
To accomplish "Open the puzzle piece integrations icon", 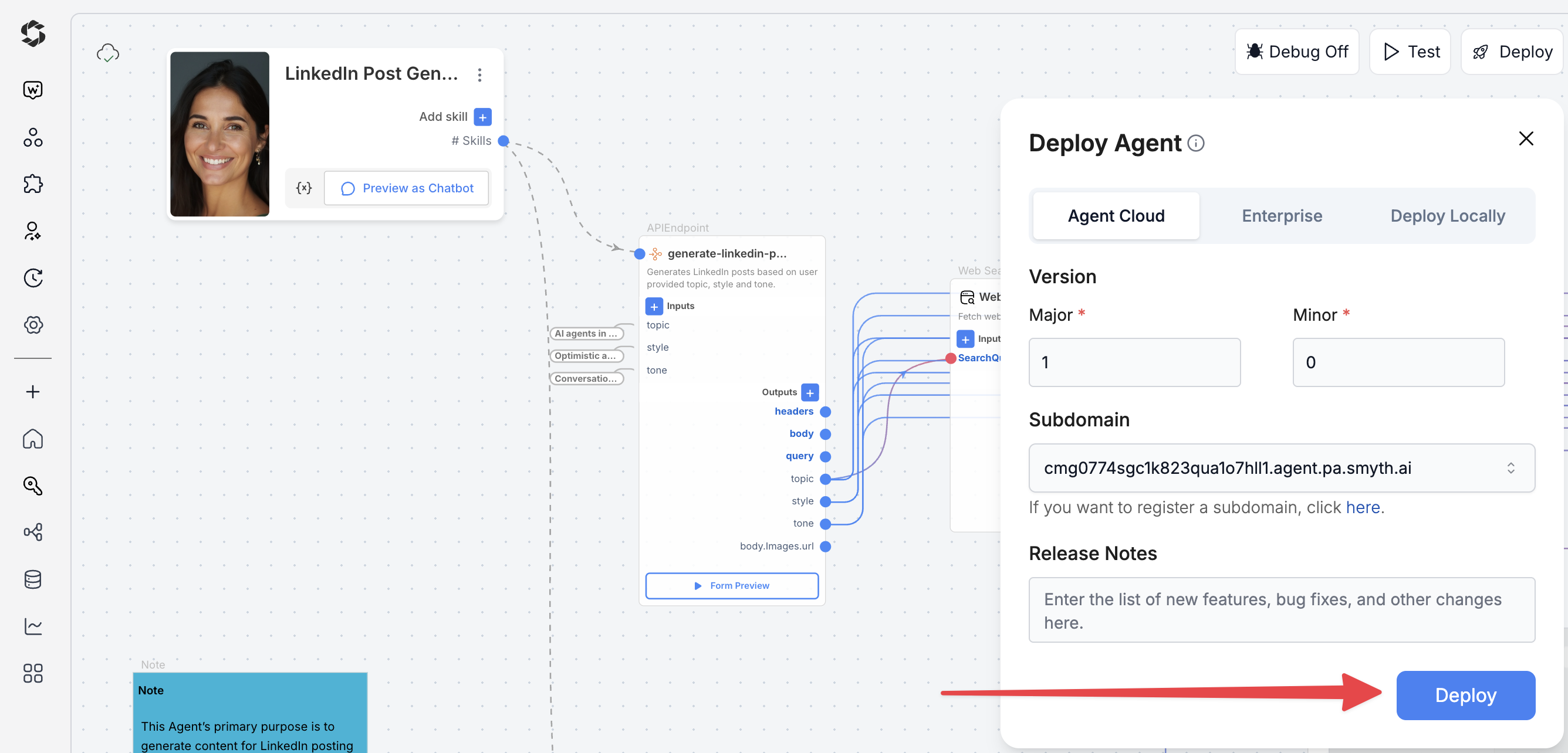I will [33, 184].
